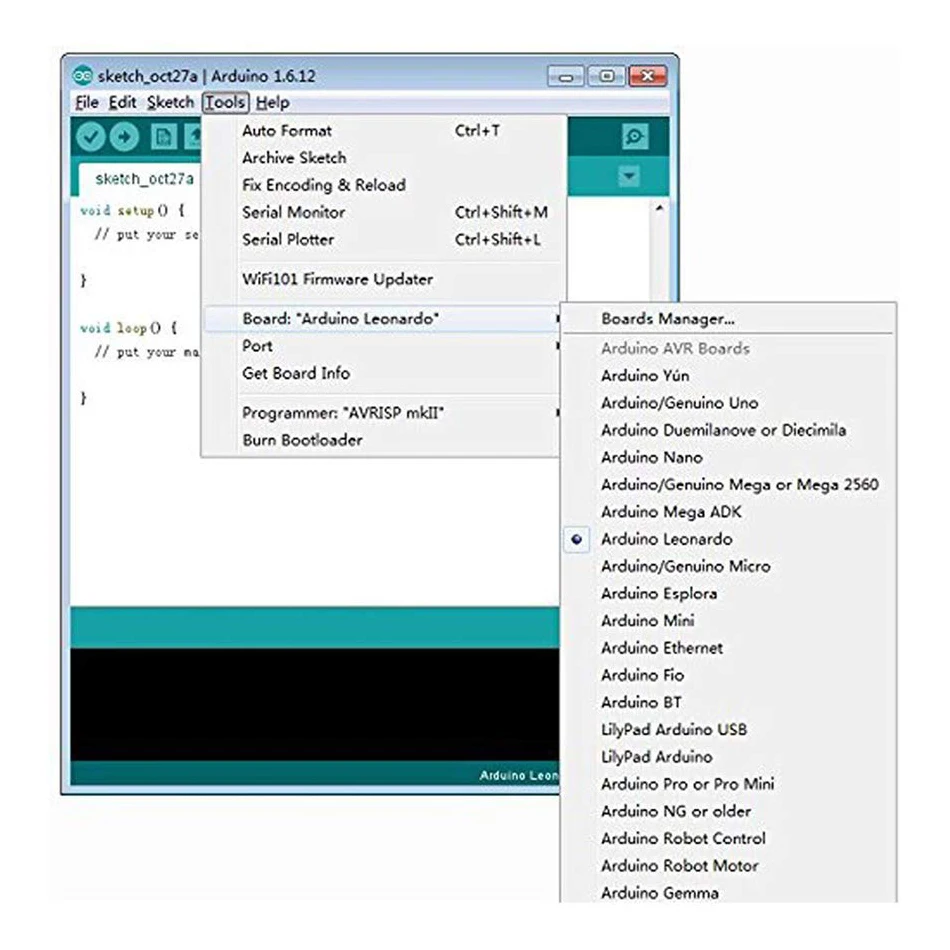The image size is (950, 950).
Task: Click the void setup() code line
Action: (133, 211)
